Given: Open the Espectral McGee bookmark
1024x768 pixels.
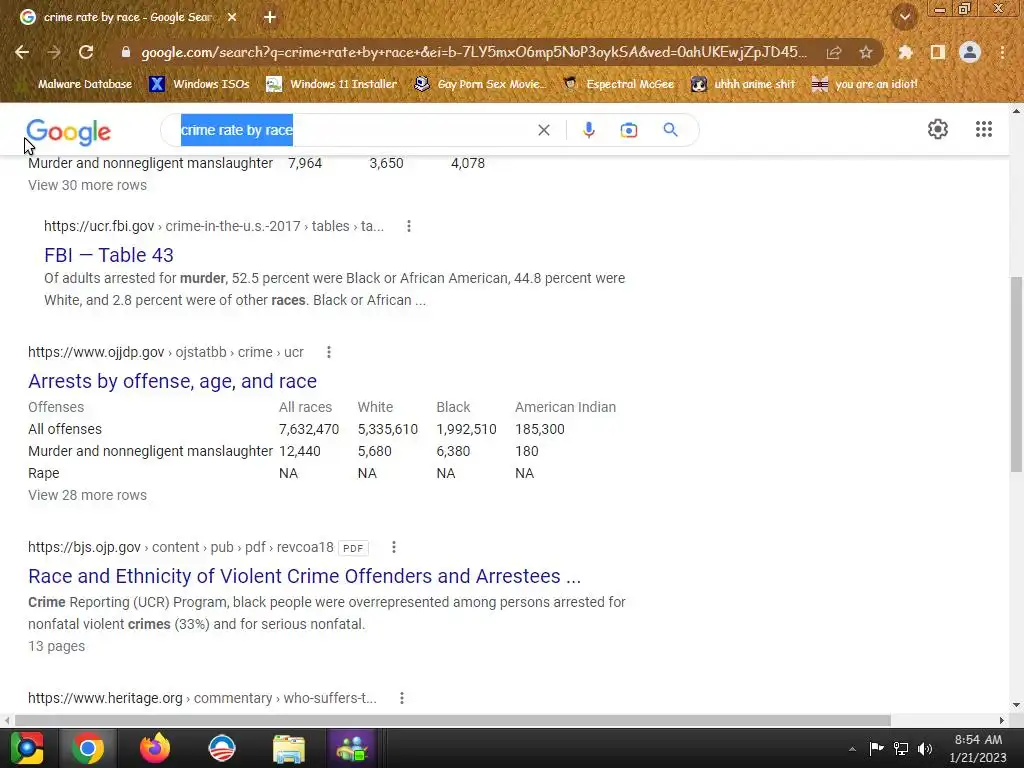Looking at the screenshot, I should pos(618,84).
